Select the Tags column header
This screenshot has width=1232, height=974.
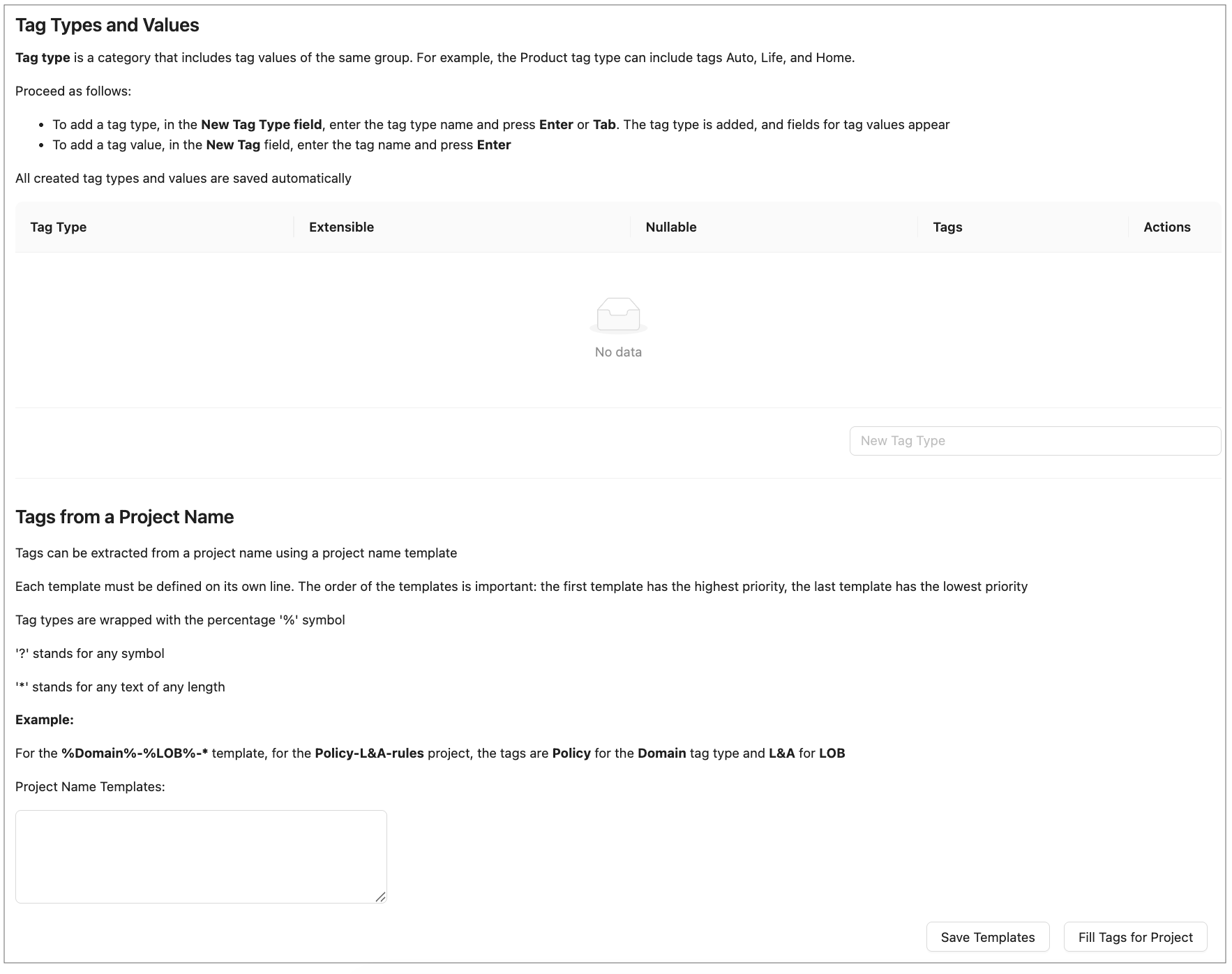[x=947, y=227]
